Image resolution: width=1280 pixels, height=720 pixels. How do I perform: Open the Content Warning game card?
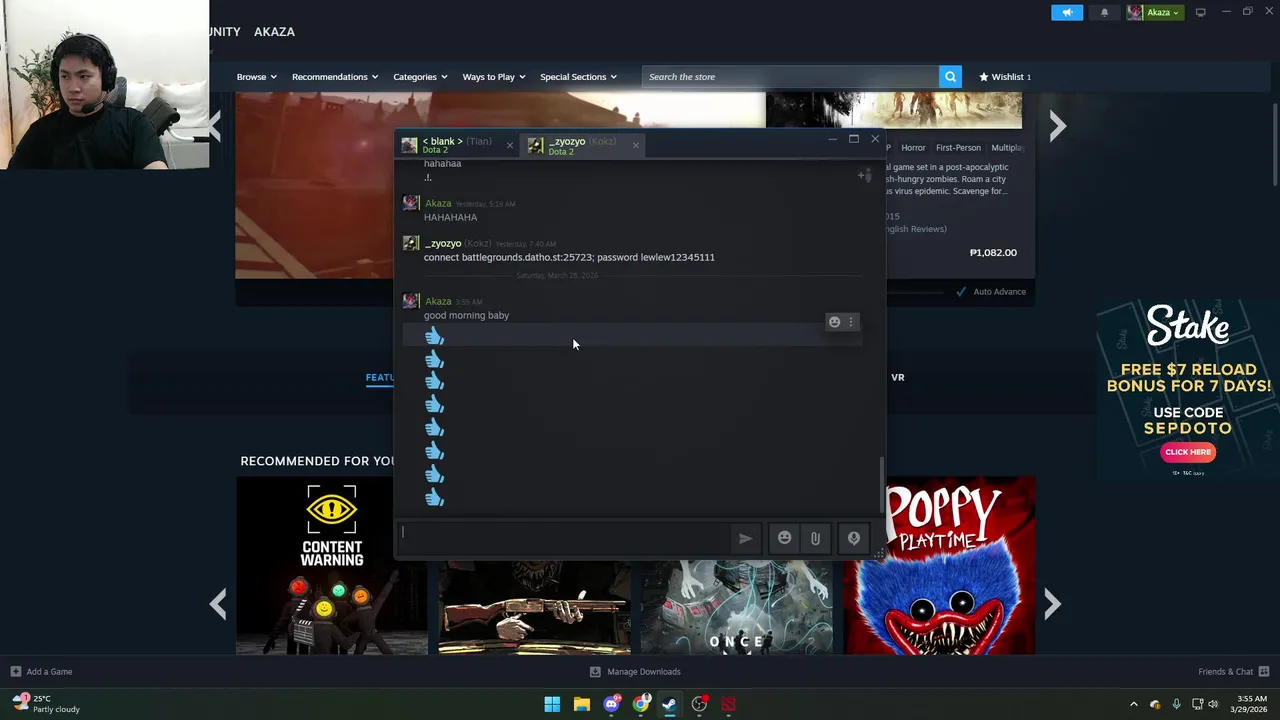(x=331, y=565)
